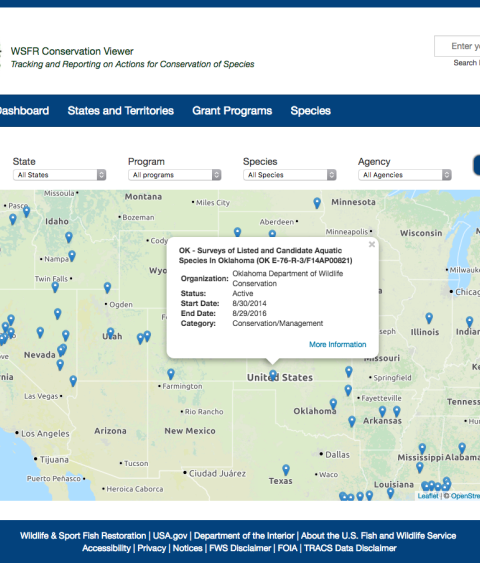Select the map pin beside Oklahoma label
Image resolution: width=480 pixels, height=563 pixels.
[333, 404]
